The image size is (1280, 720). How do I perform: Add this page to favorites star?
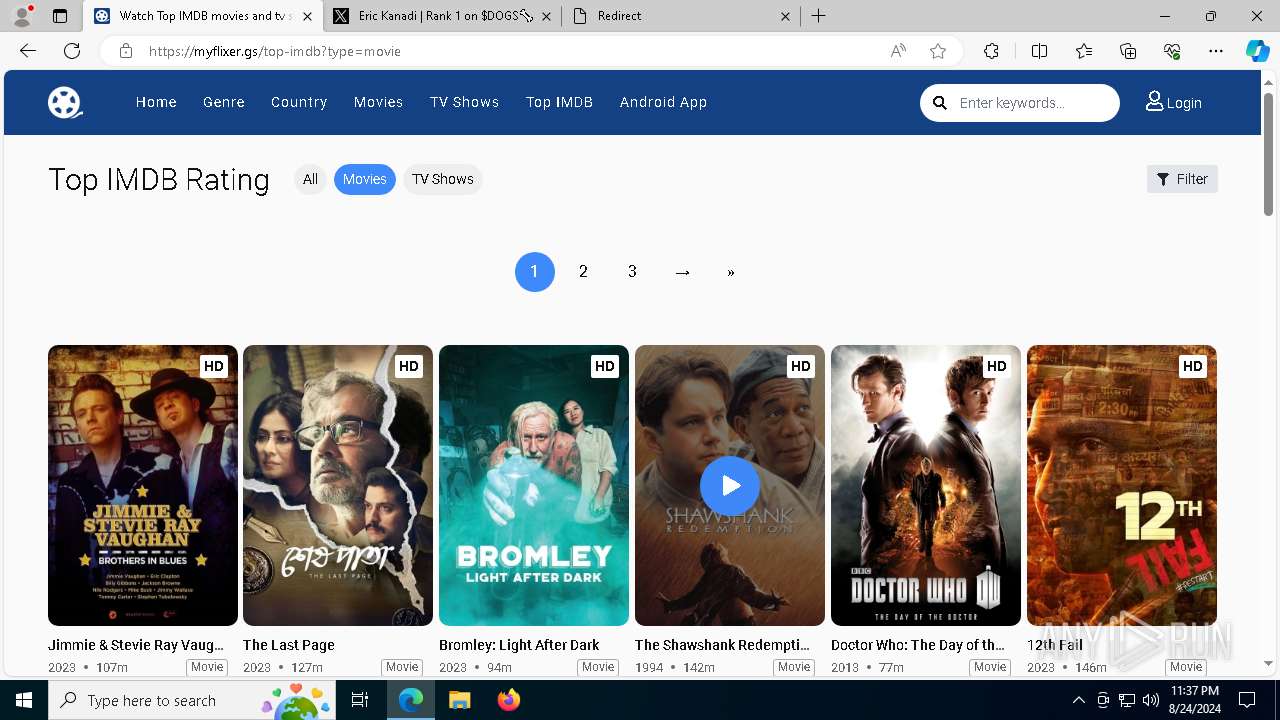coord(938,51)
